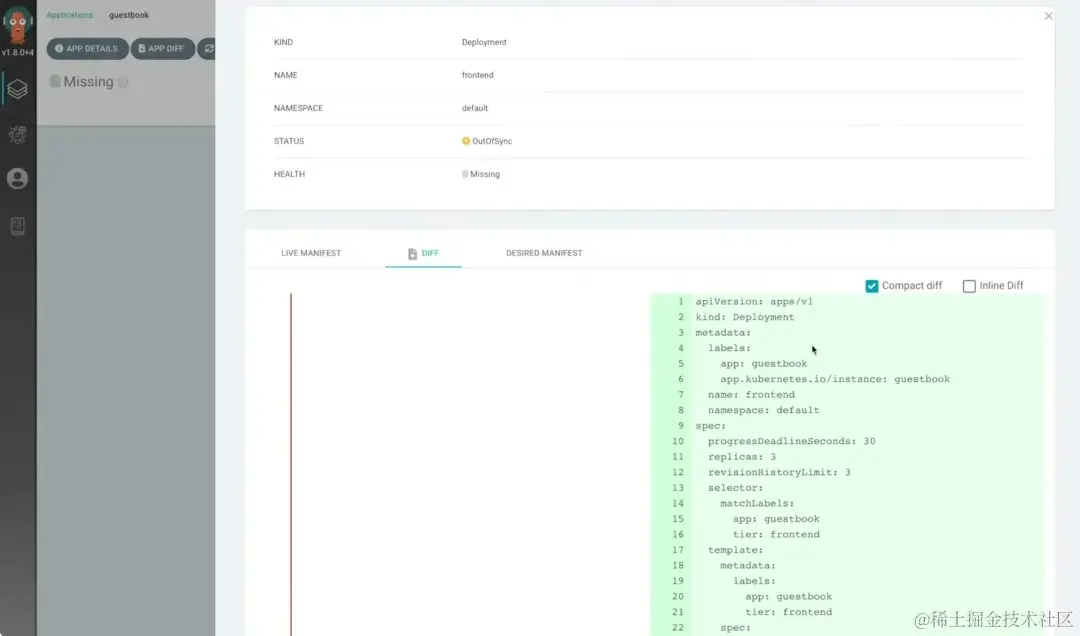
Task: Close the resource details panel
Action: (x=1048, y=16)
